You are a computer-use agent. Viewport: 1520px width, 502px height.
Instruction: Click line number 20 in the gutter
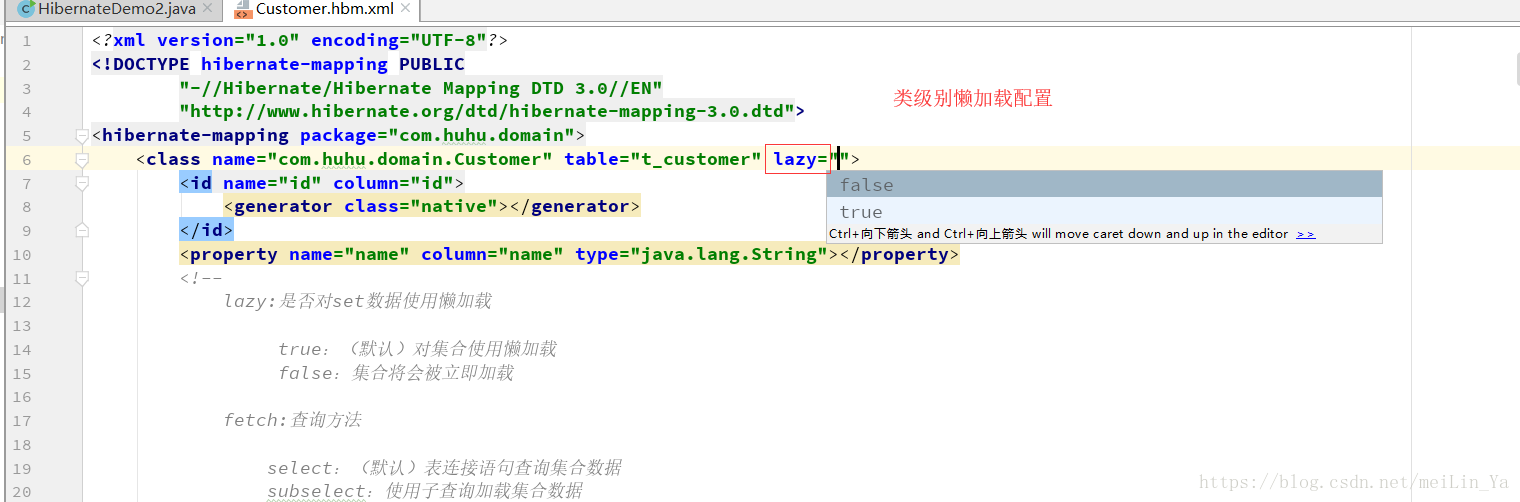(22, 491)
